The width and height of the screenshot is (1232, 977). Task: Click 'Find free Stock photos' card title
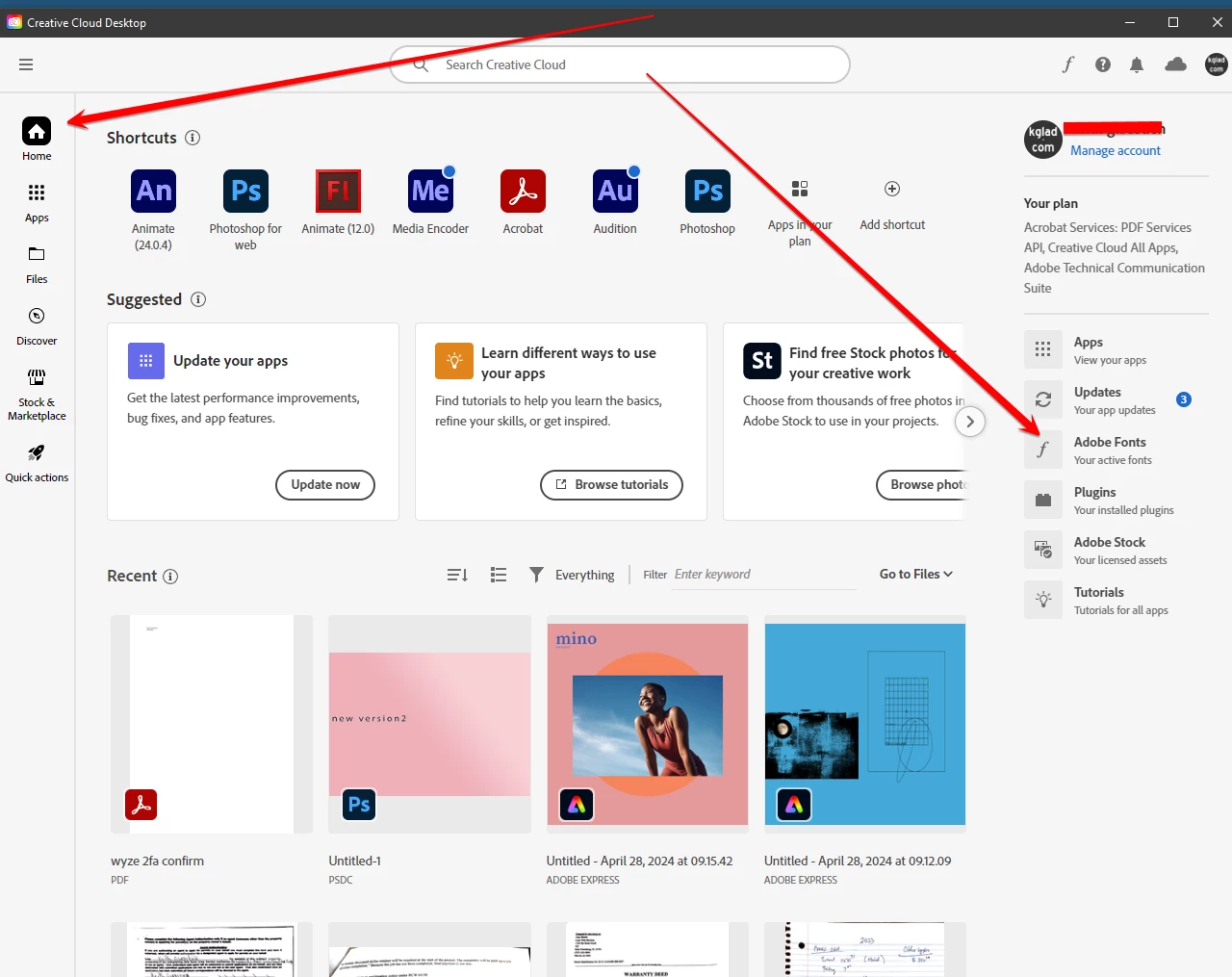tap(874, 363)
